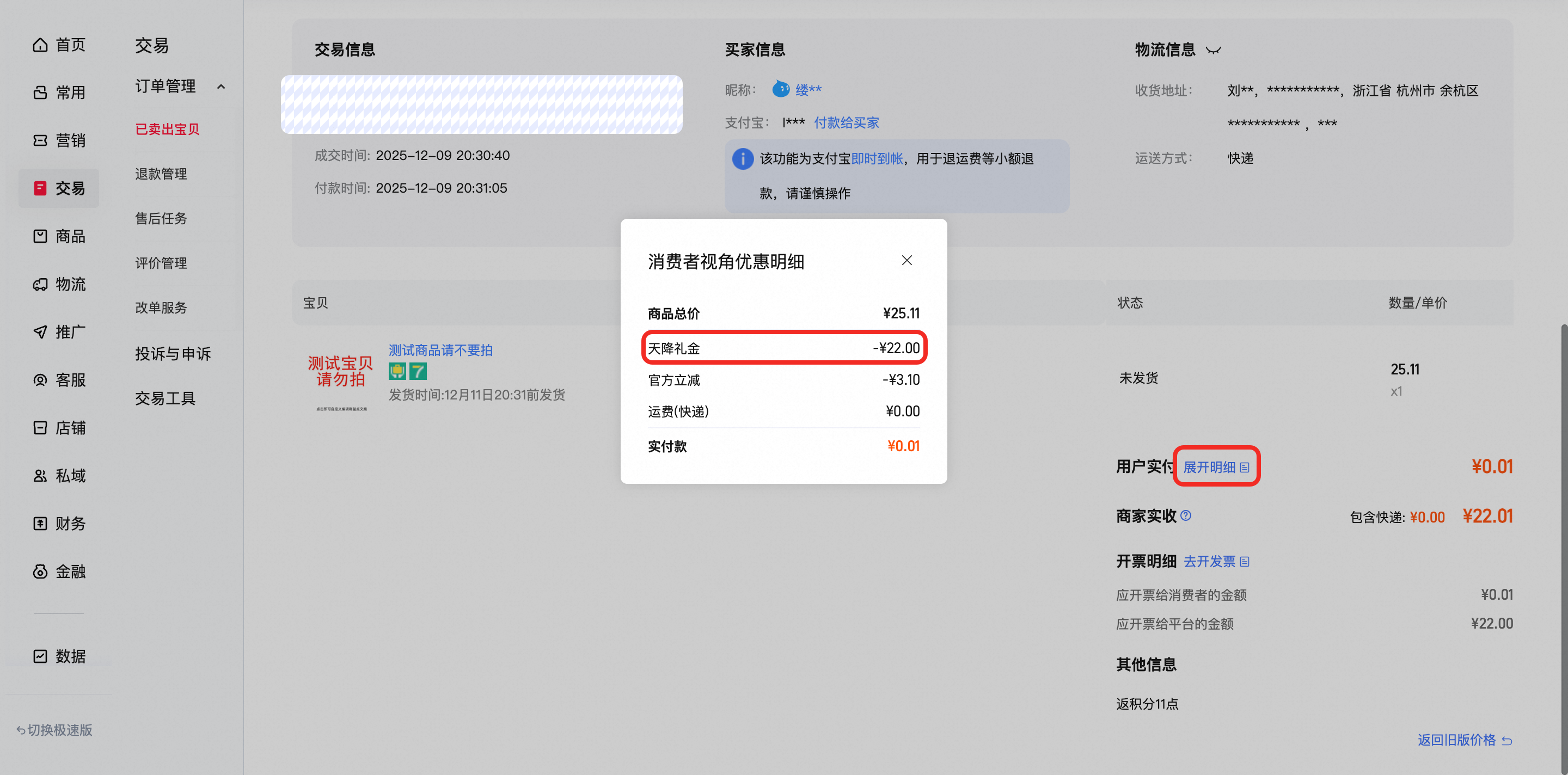
Task: Click 展开明细 to expand payment details
Action: [x=1209, y=467]
